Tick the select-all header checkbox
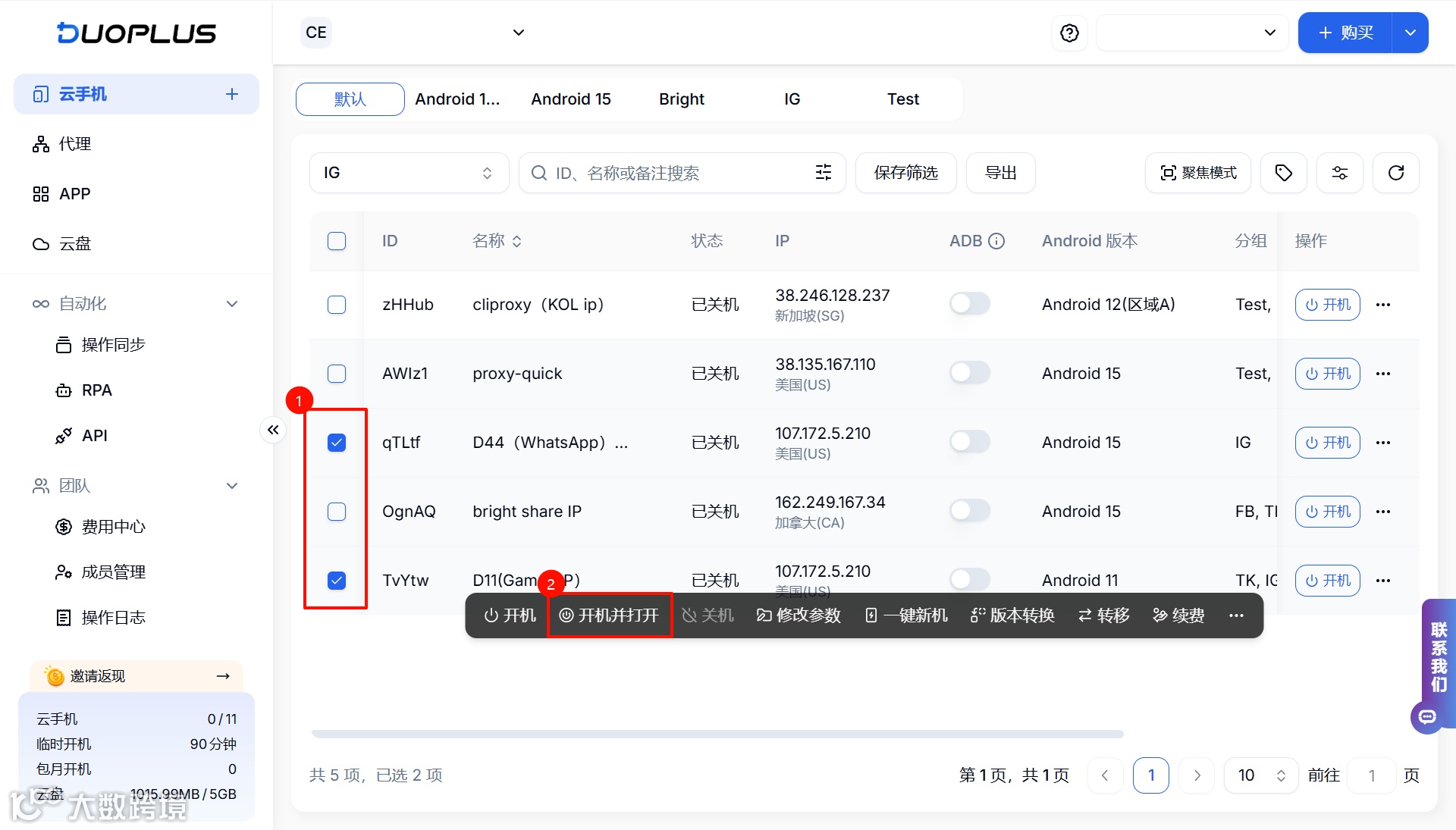Screen dimensions: 1456x830 tap(337, 241)
